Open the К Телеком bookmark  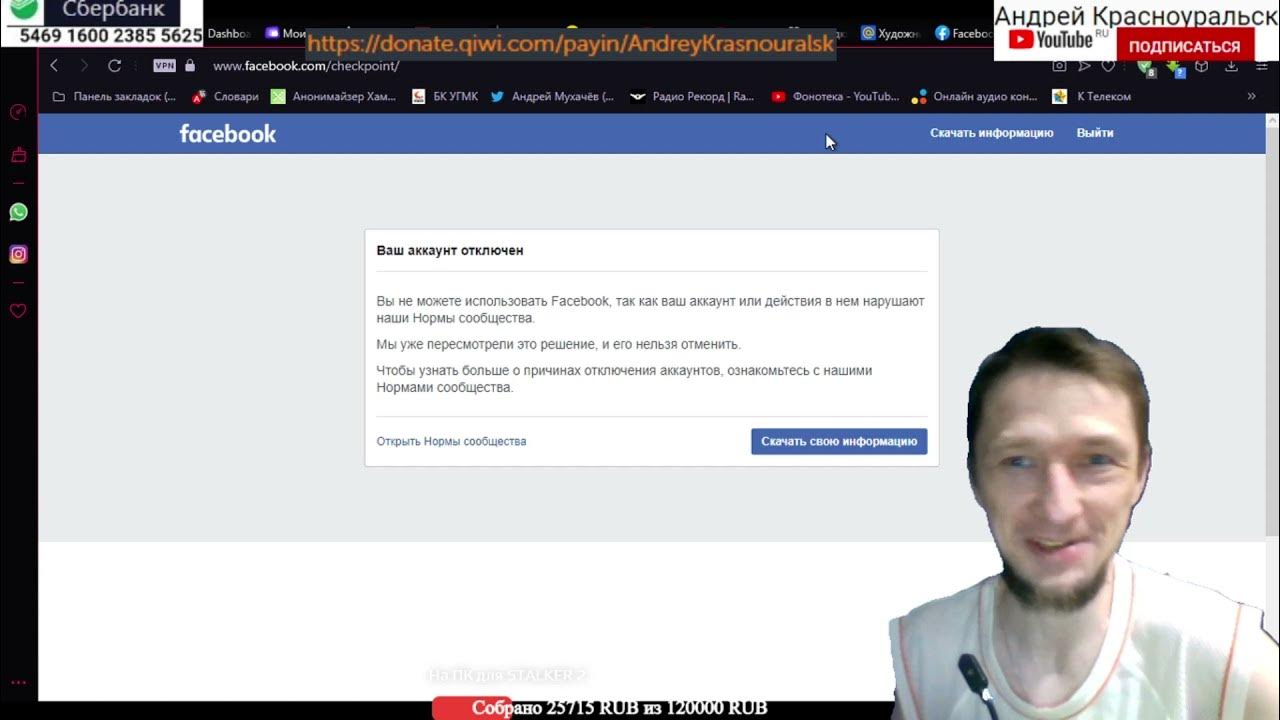pyautogui.click(x=1092, y=97)
